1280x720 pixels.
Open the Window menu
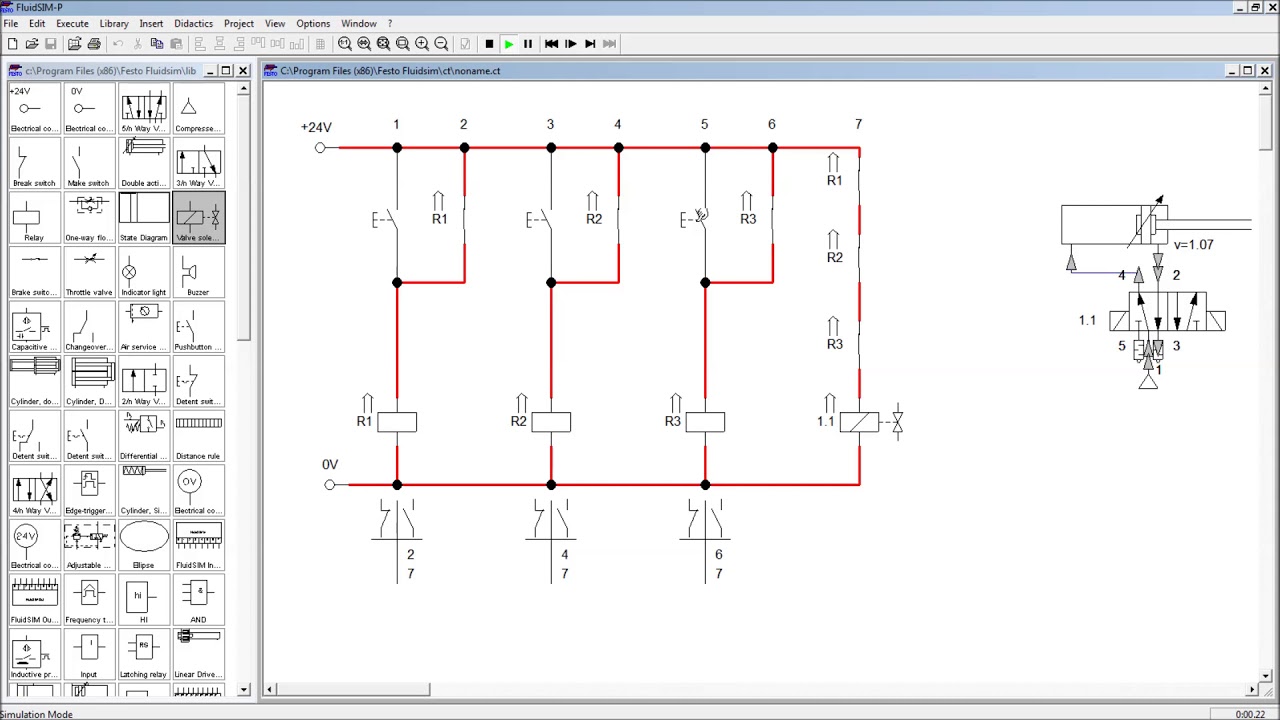[x=359, y=23]
